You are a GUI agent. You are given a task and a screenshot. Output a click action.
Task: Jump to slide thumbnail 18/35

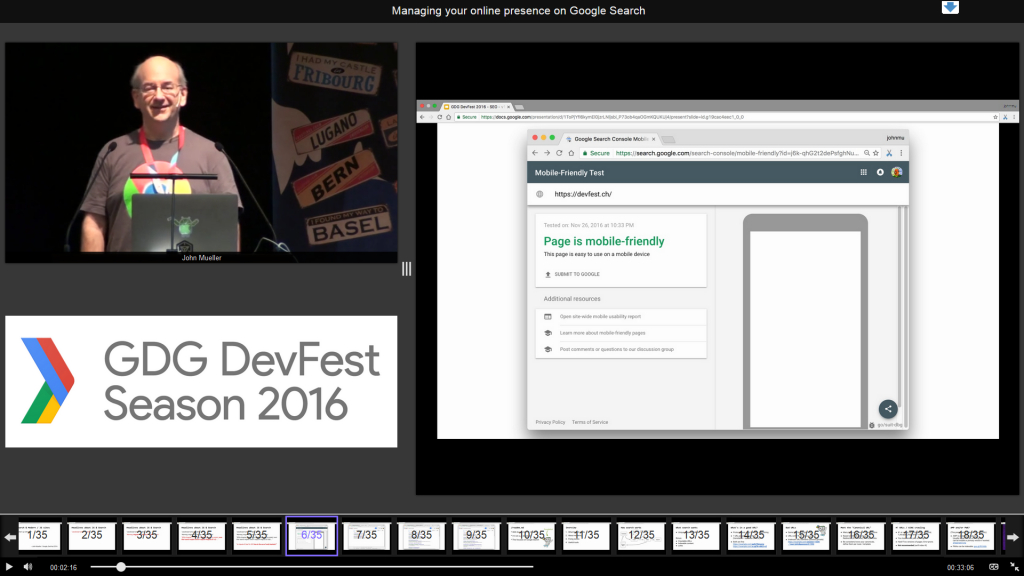(x=970, y=536)
